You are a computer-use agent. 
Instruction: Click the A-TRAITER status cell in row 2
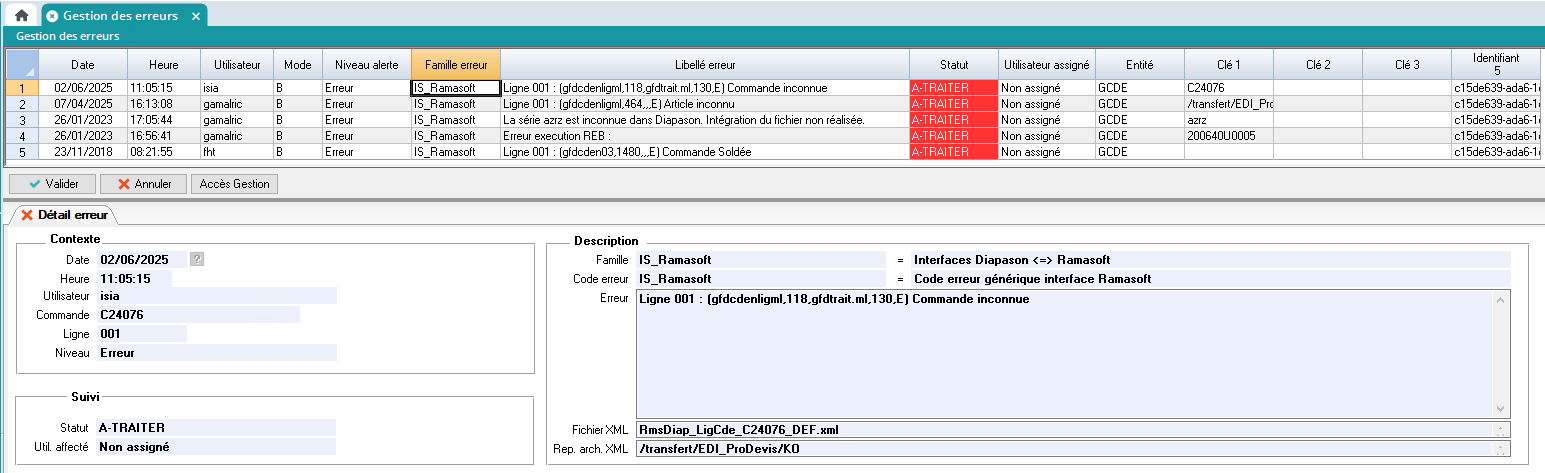coord(953,104)
